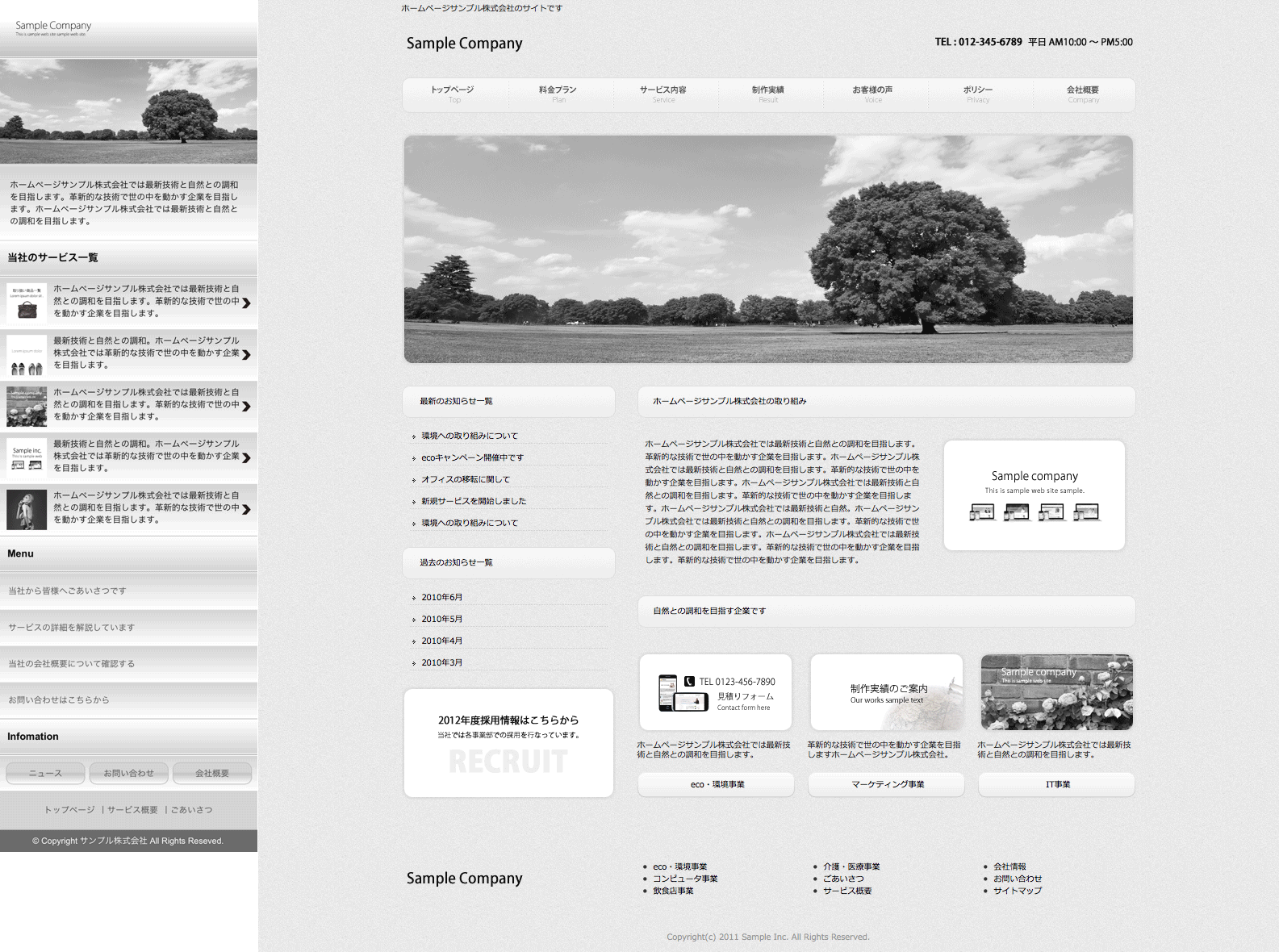This screenshot has height=952, width=1279.
Task: Click the サイトマップ footer link
Action: pyautogui.click(x=1017, y=891)
